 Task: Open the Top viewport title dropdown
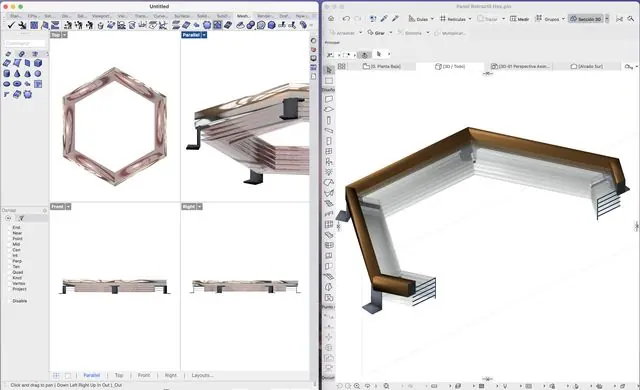pyautogui.click(x=64, y=35)
